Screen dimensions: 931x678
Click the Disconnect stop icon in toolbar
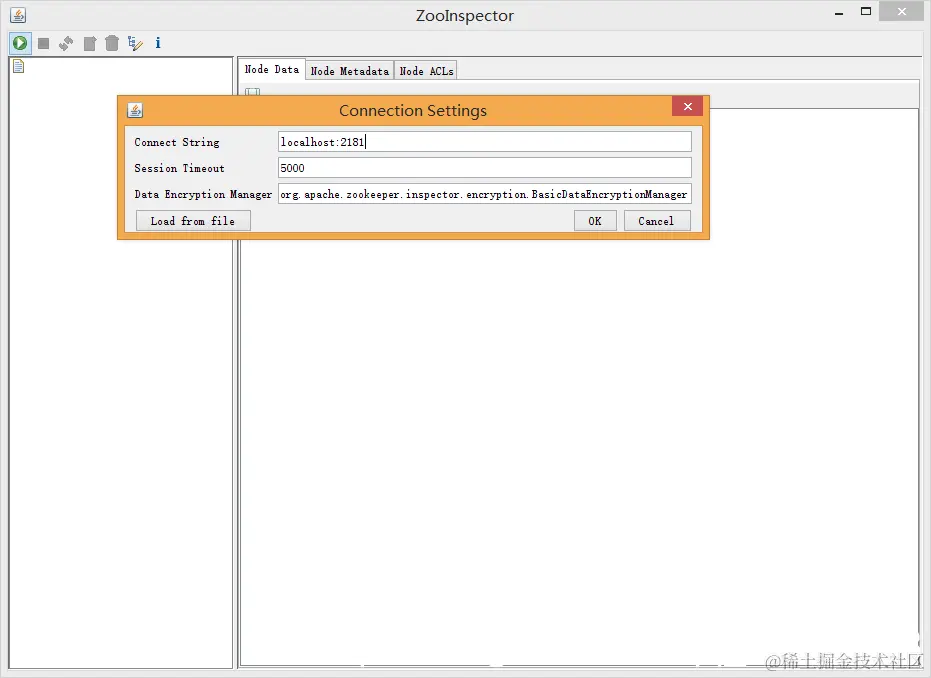click(43, 43)
